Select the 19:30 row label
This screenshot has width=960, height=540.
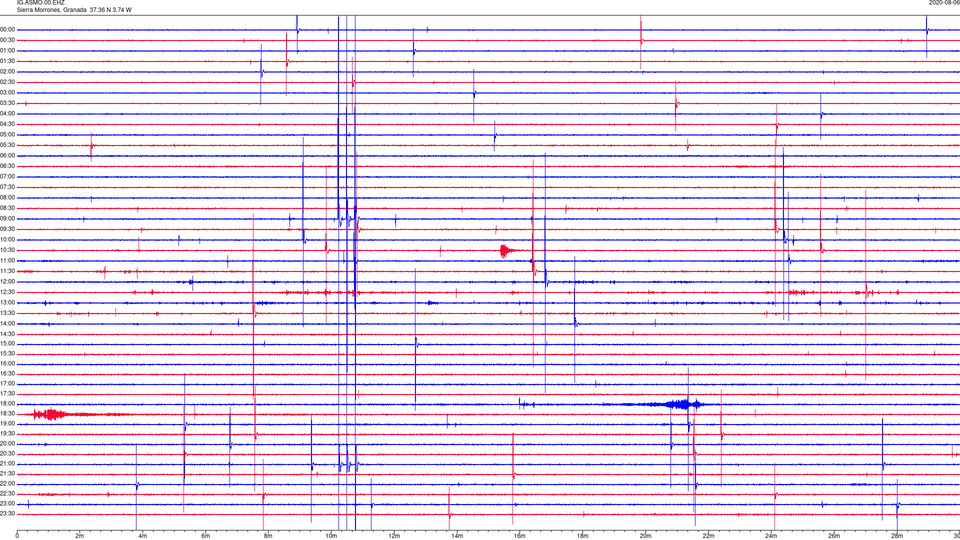pos(8,433)
